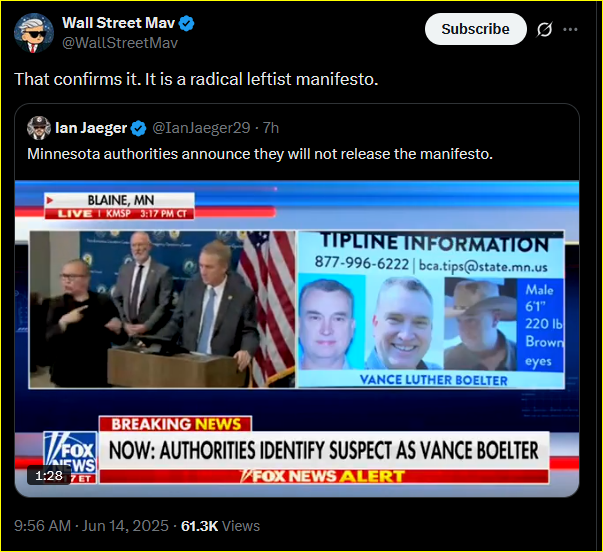Open the three-dot more options menu
603x552 pixels.
click(570, 30)
